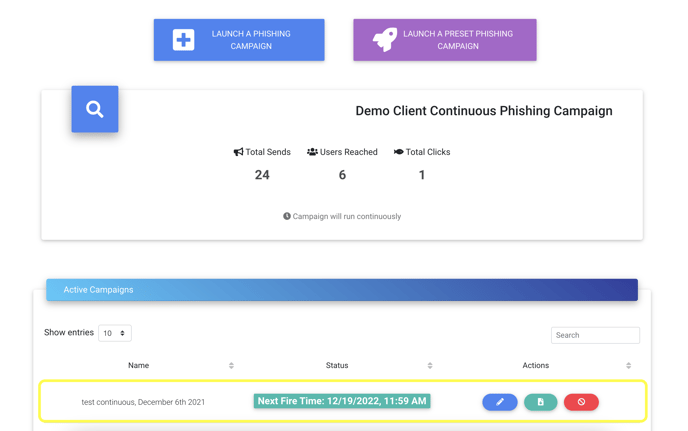The width and height of the screenshot is (688, 431).
Task: Click the Name column header
Action: 138,365
